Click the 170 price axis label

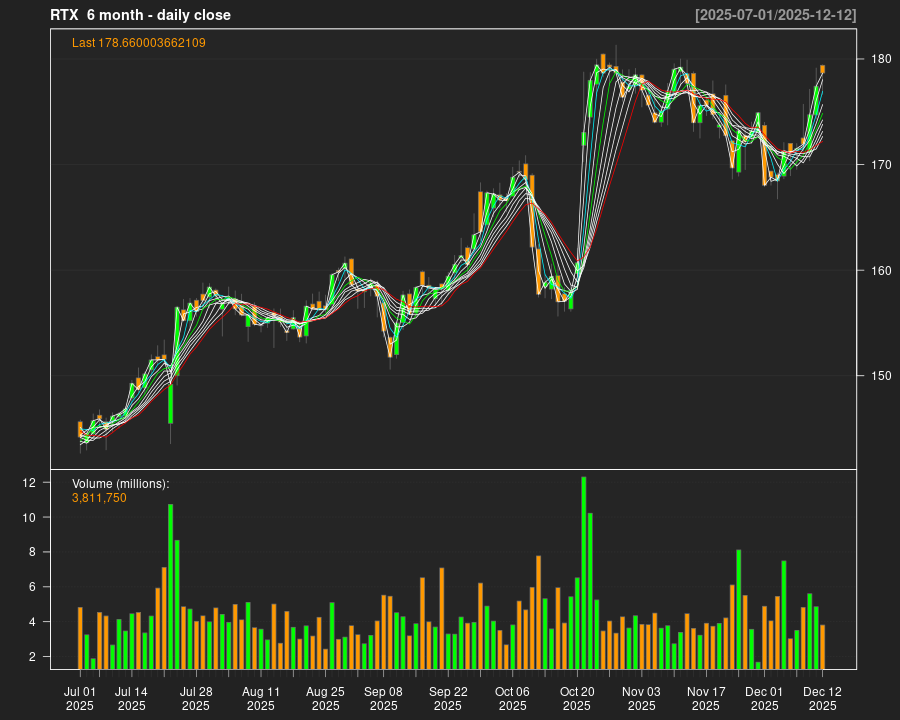coord(878,164)
